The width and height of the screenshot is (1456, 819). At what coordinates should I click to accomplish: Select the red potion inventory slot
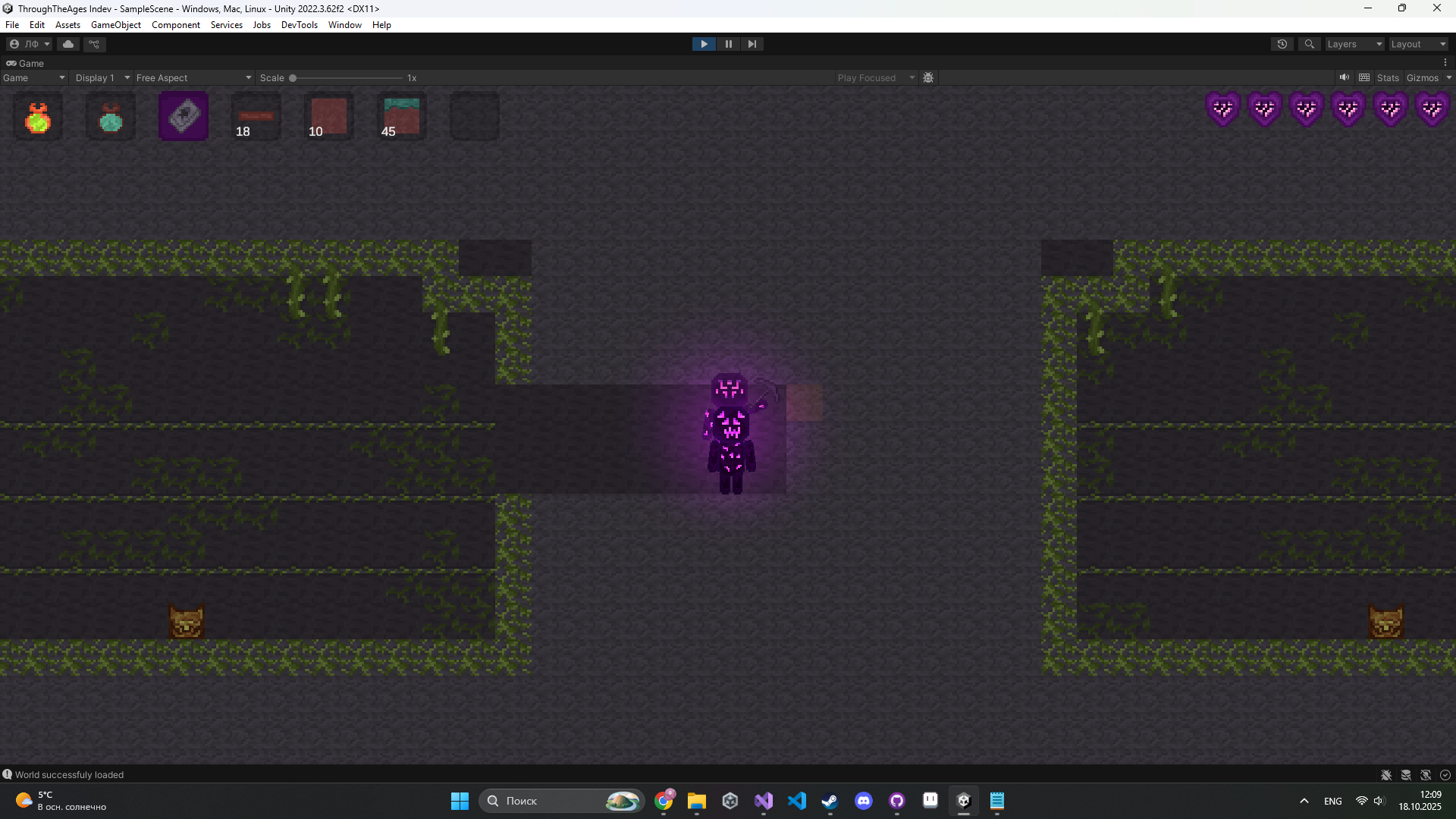click(38, 116)
